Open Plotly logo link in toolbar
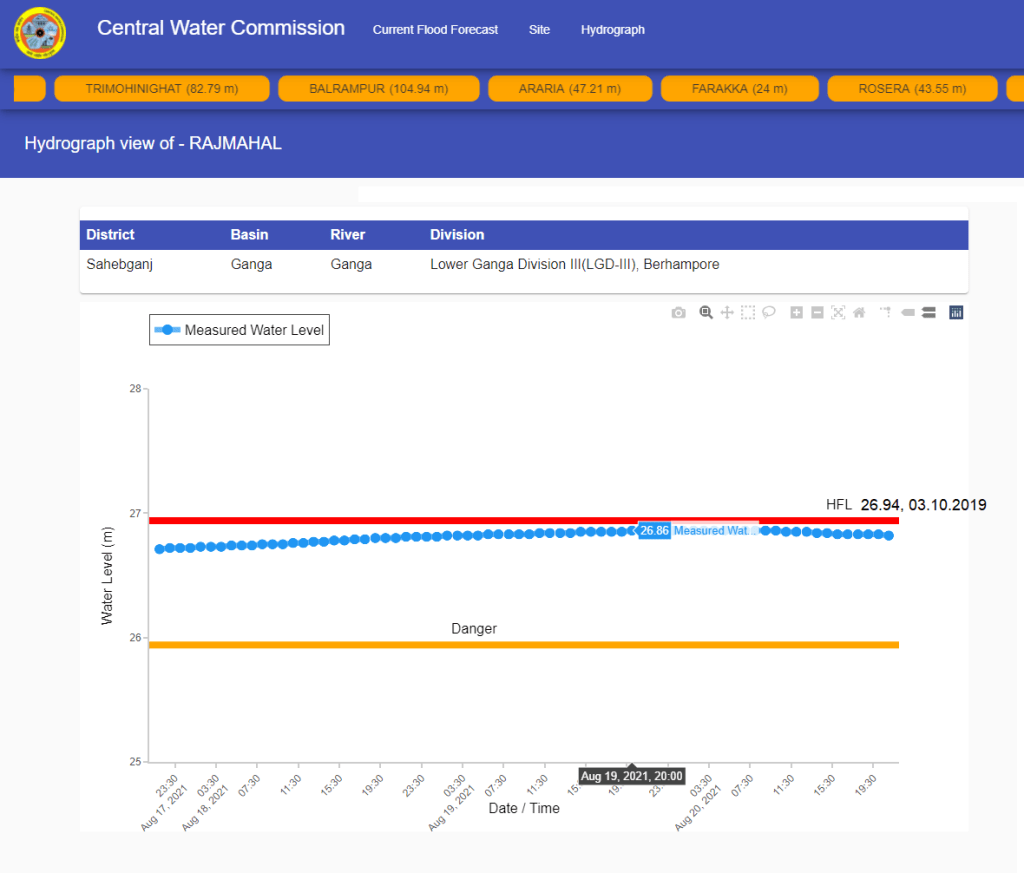Viewport: 1024px width, 873px height. pyautogui.click(x=956, y=313)
